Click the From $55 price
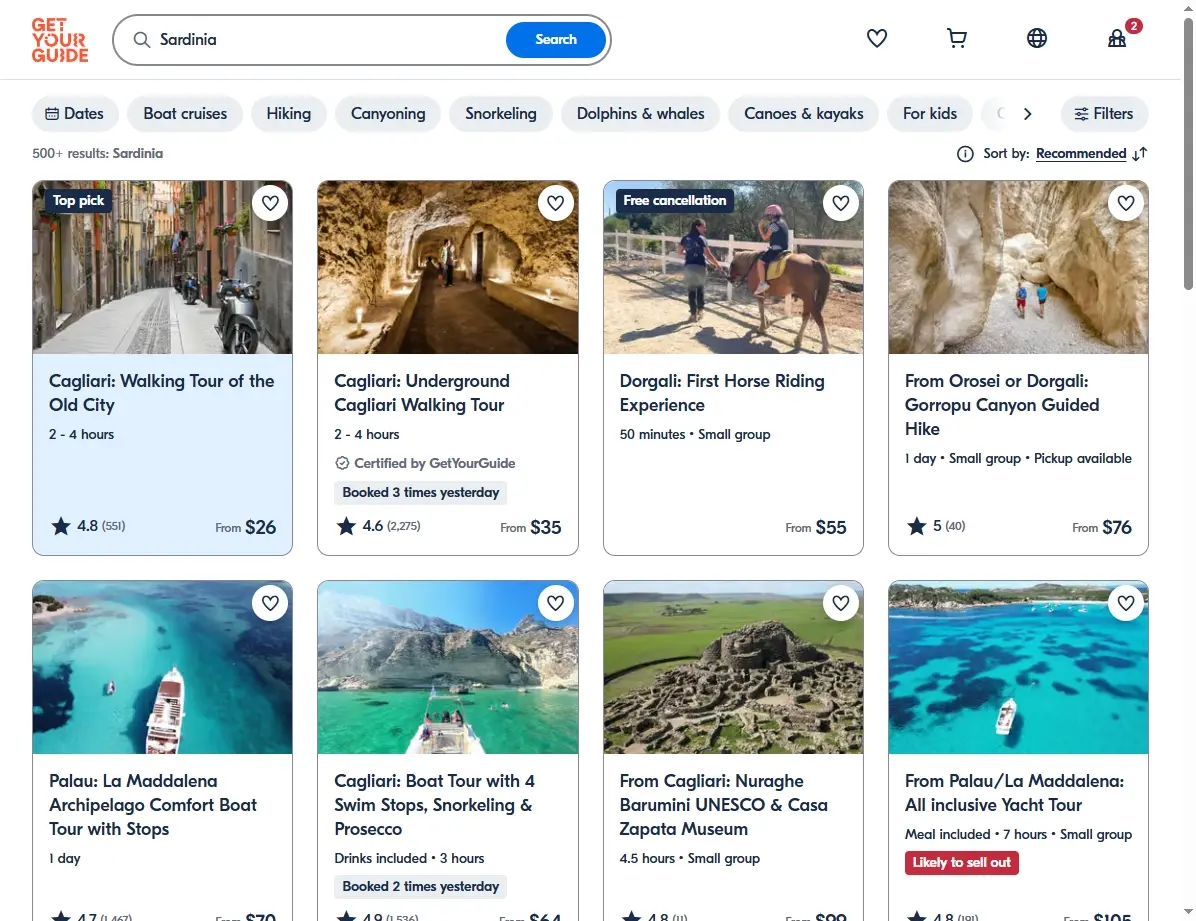Viewport: 1196px width, 921px height. [x=816, y=527]
